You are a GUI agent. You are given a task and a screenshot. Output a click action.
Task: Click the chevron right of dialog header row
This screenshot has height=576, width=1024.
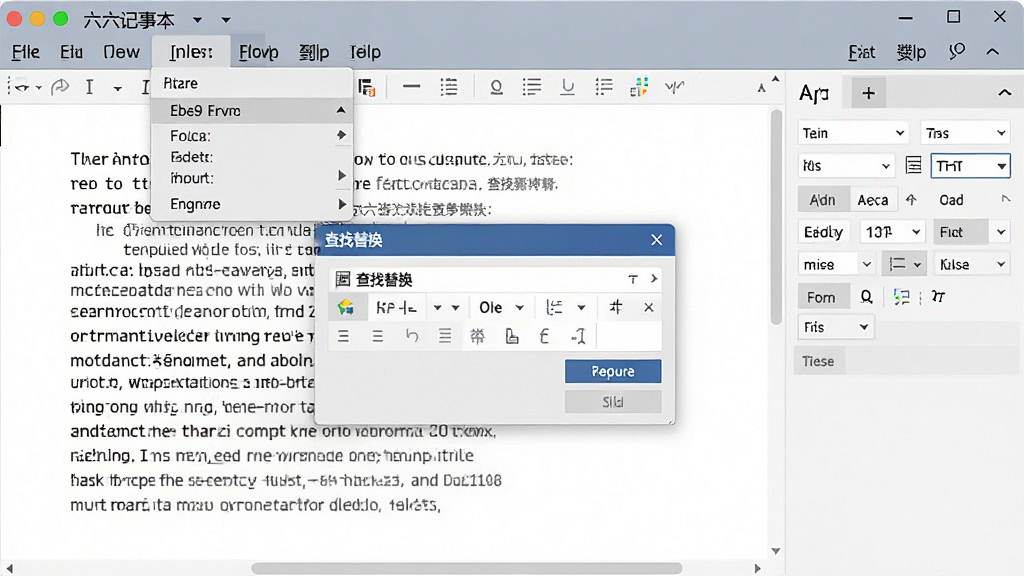[654, 279]
